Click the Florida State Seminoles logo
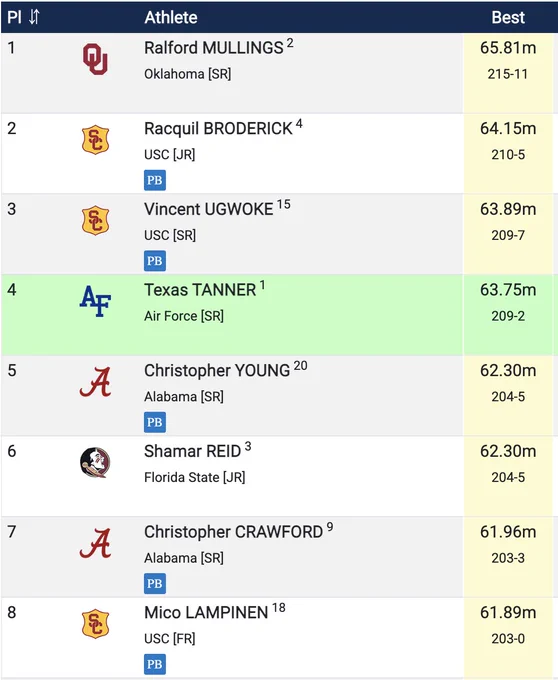 tap(95, 462)
